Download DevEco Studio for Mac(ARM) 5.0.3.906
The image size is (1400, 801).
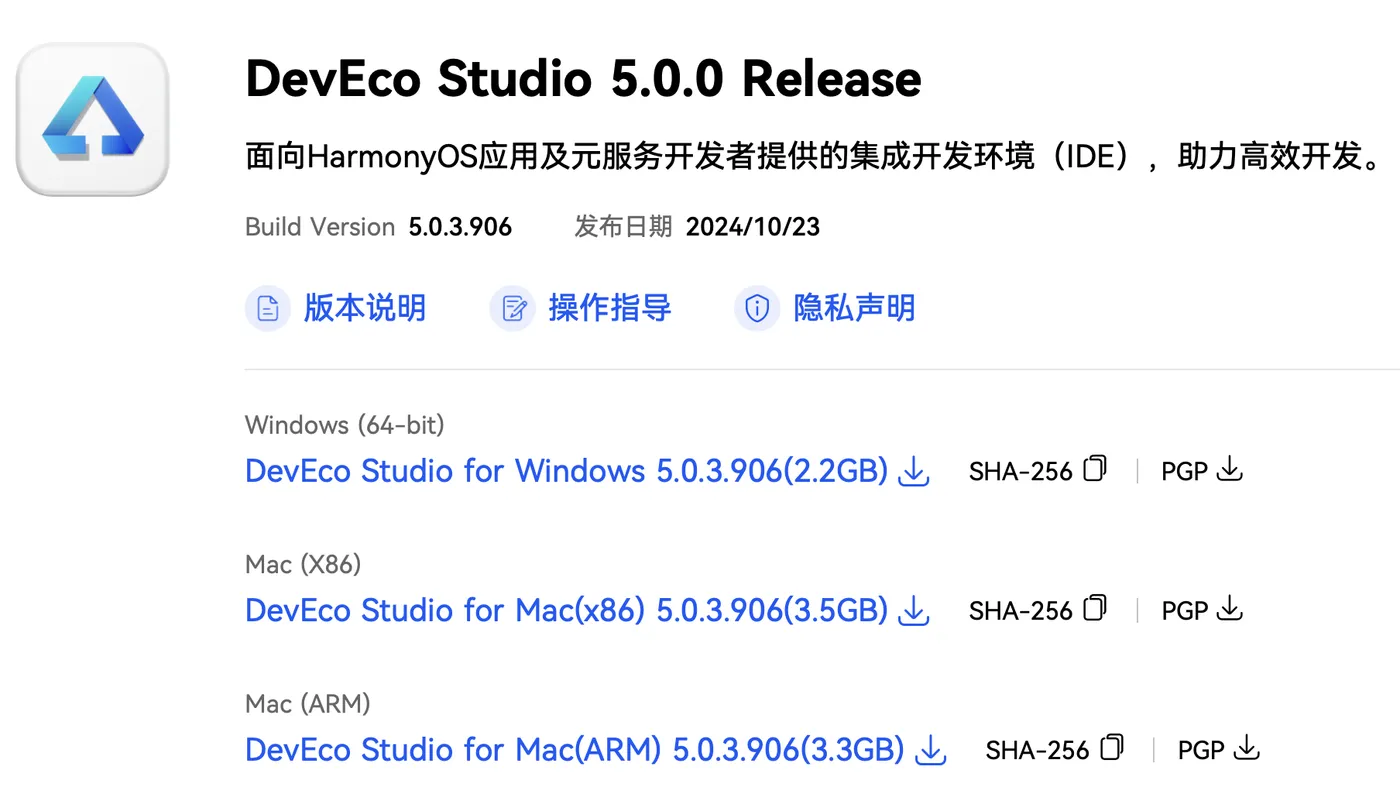click(x=574, y=750)
